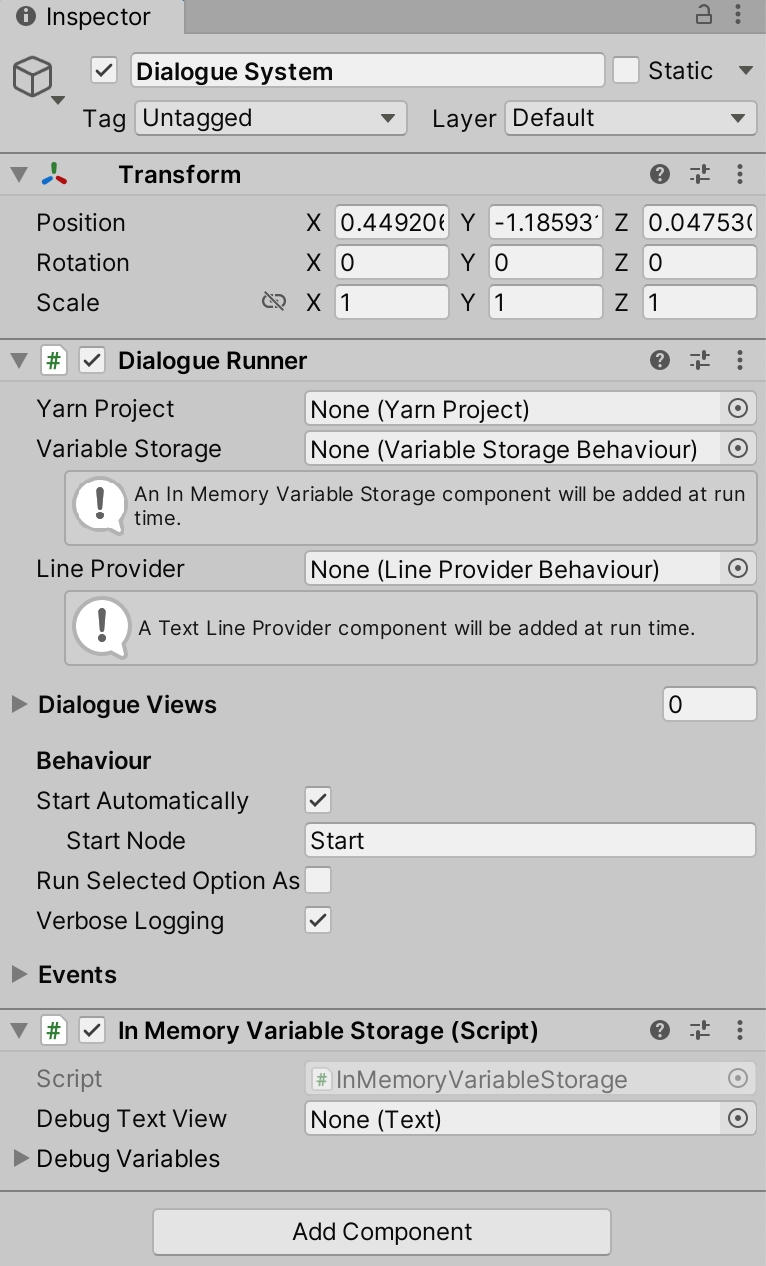
Task: Disable Start Automatically checkbox
Action: (318, 801)
